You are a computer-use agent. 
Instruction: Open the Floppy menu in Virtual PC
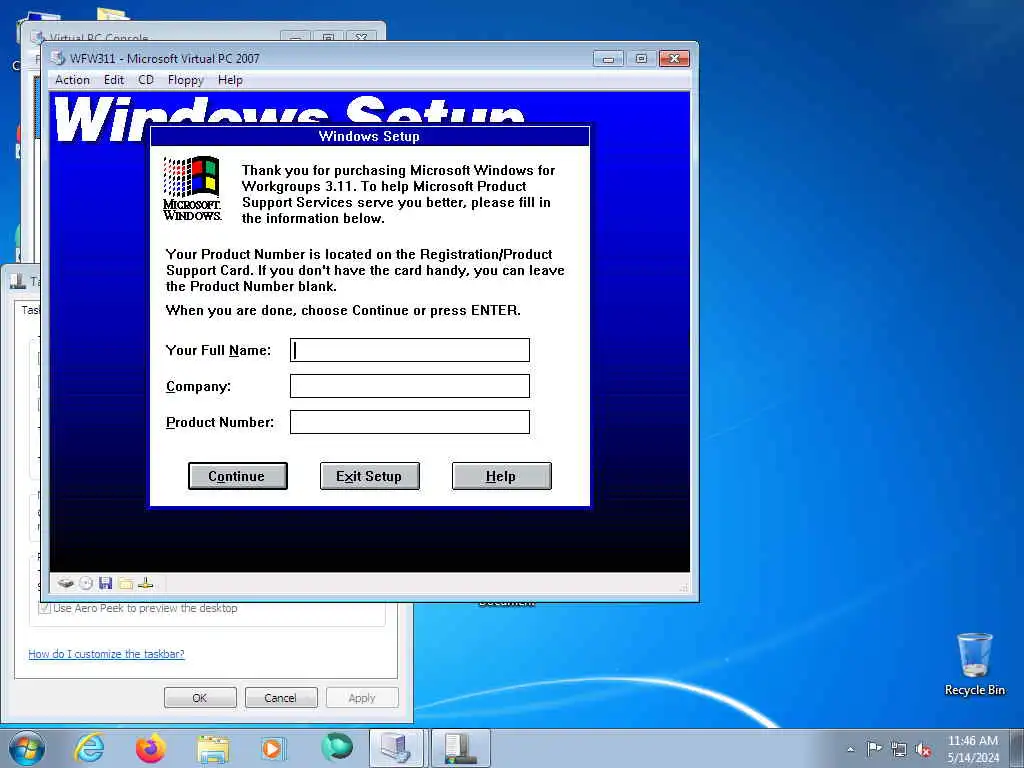185,80
